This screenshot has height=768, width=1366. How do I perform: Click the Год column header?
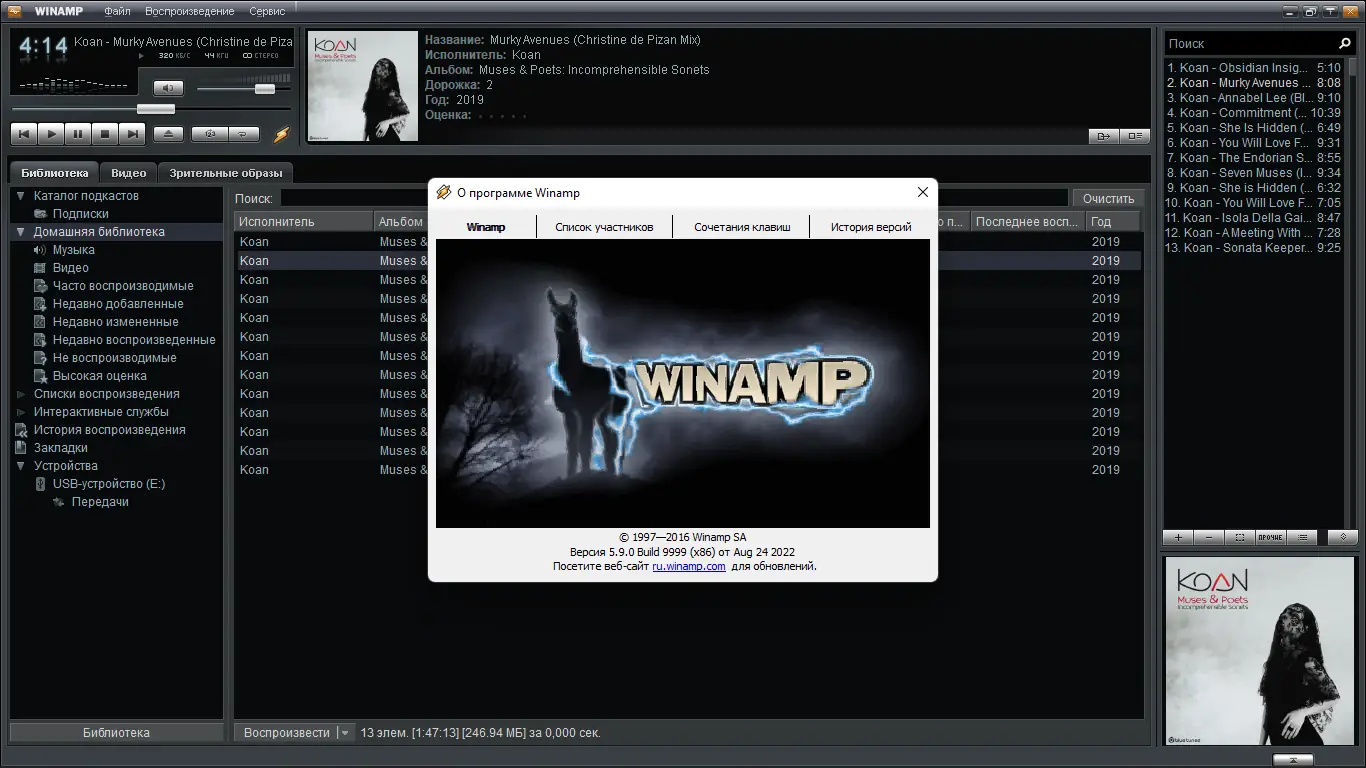(1113, 222)
